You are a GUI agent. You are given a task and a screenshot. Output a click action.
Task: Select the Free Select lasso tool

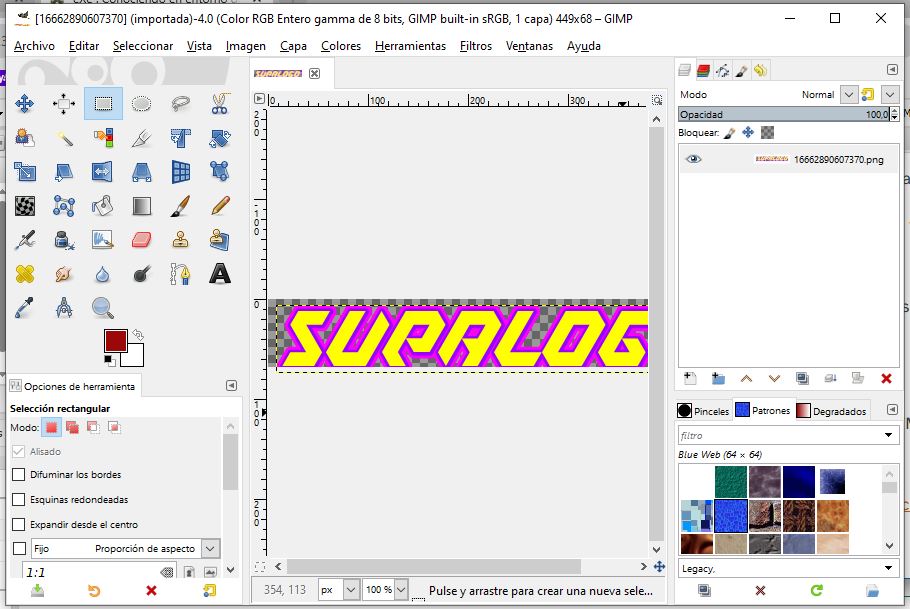point(181,104)
